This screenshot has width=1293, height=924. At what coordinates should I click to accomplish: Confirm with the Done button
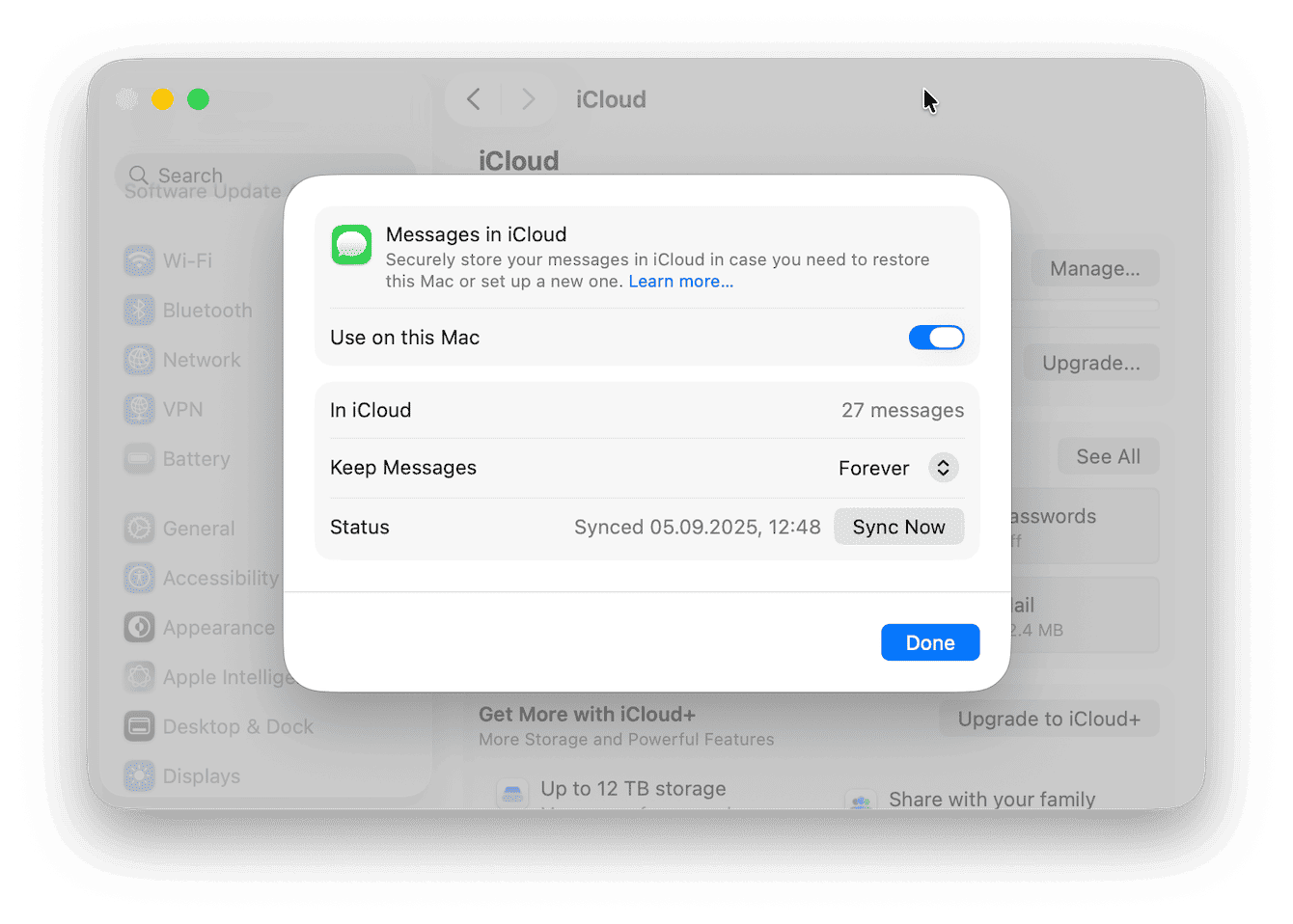click(x=929, y=641)
